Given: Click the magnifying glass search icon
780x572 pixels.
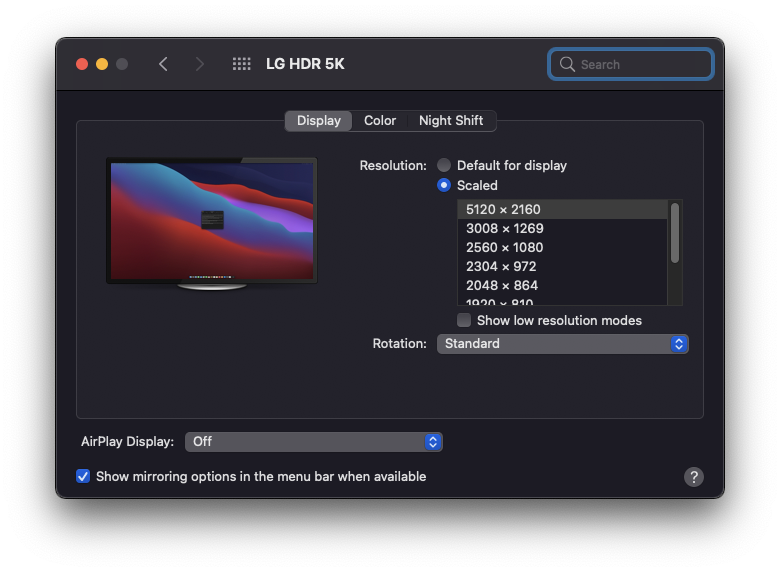Looking at the screenshot, I should 567,64.
